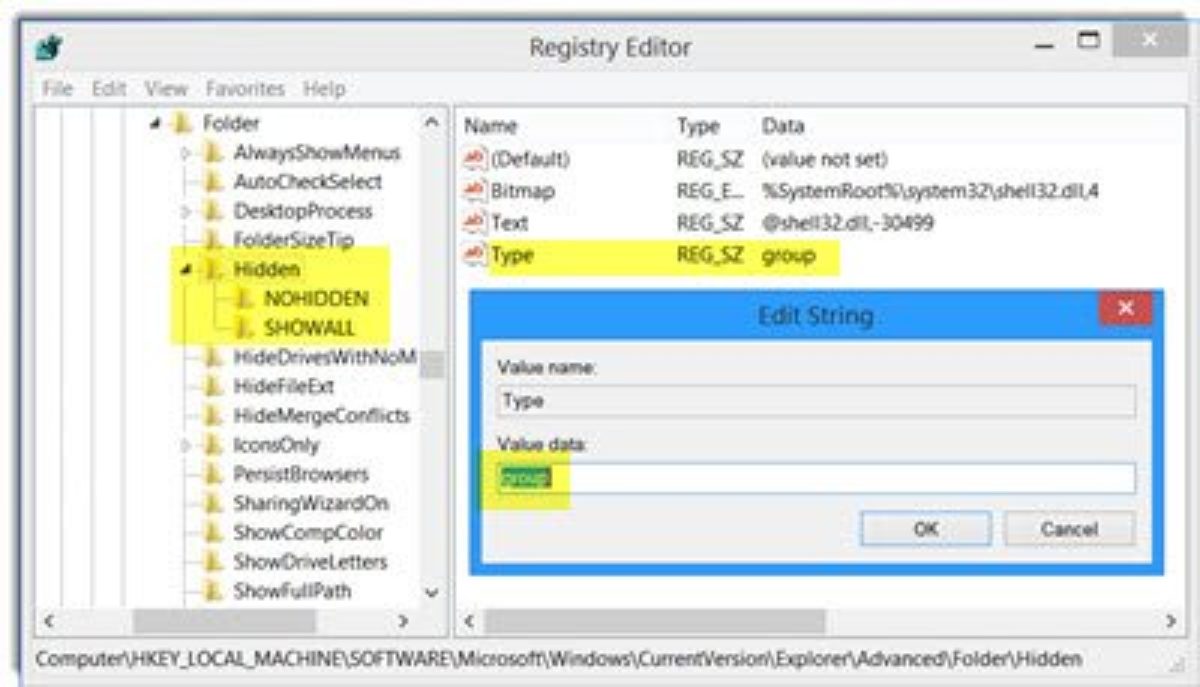Select the NOHIDDEN subkey
This screenshot has height=687, width=1200.
tap(316, 299)
